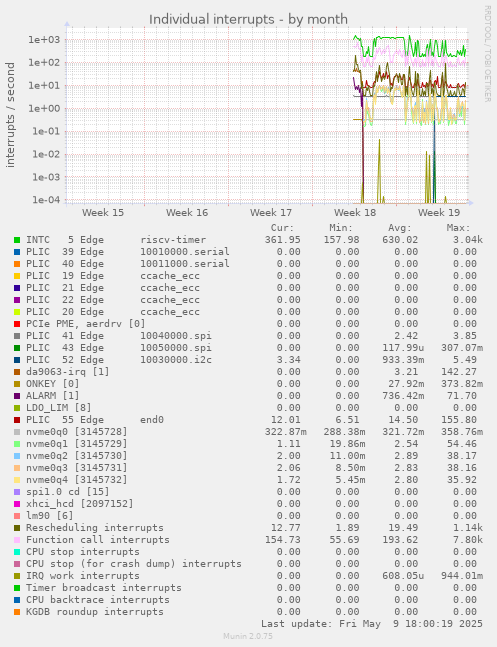Click the olive Rescheduling interrupts swatch
This screenshot has width=497, height=647.
[x=17, y=528]
